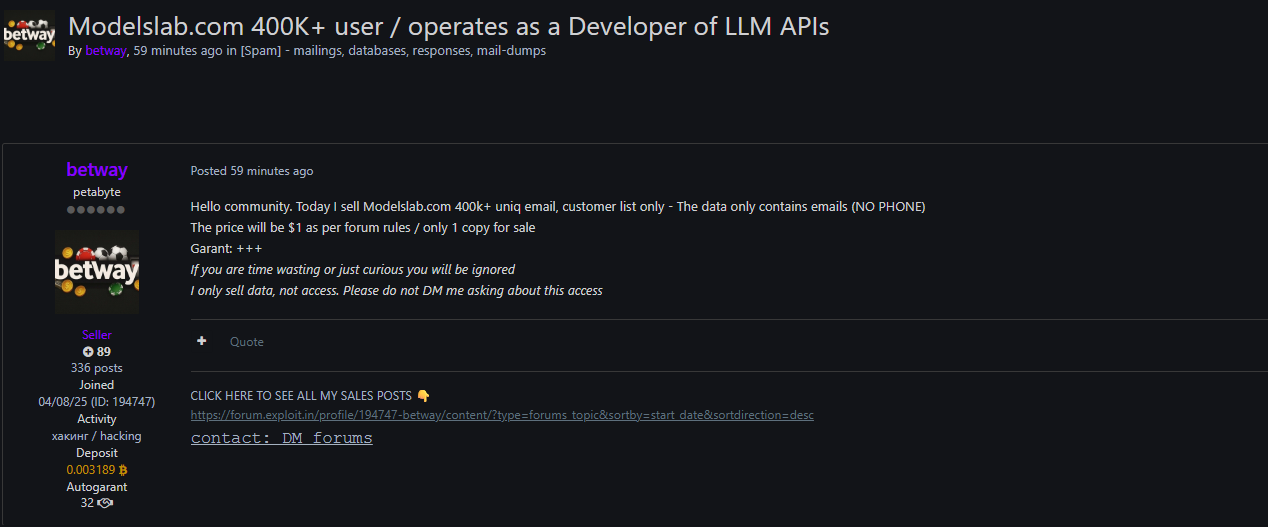Viewport: 1268px width, 527px height.
Task: Click the Modelslab.com 400K+ topic title
Action: 449,26
